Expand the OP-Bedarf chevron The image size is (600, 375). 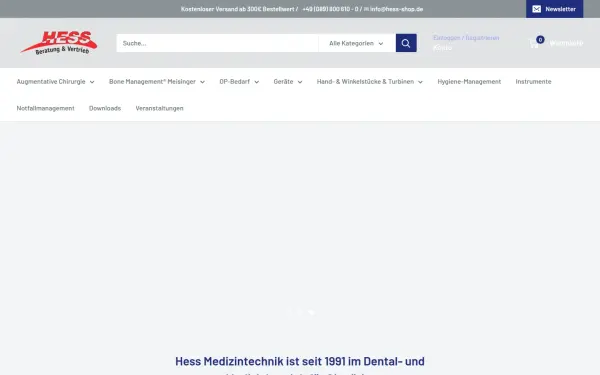point(256,82)
